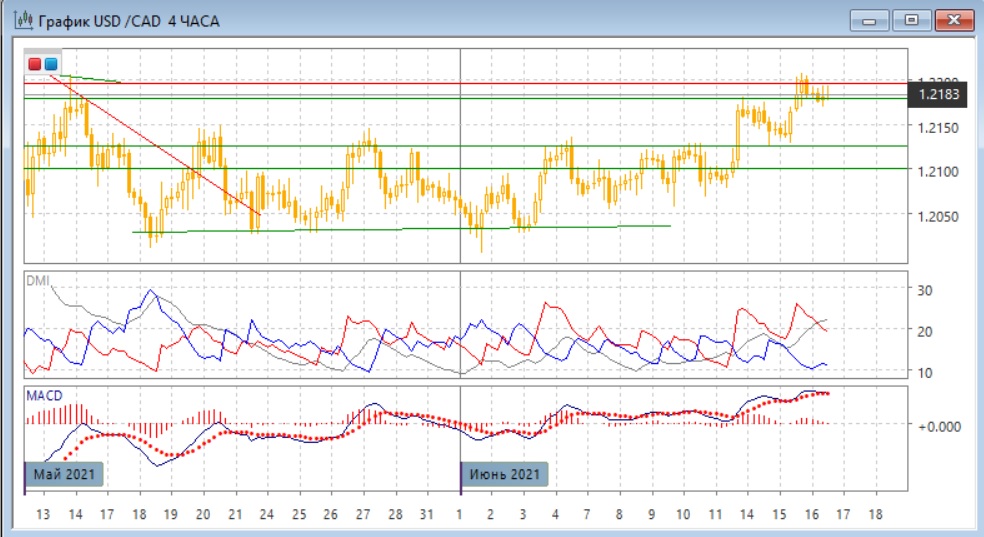The height and width of the screenshot is (537, 984).
Task: Click the current price label 1.2183
Action: pyautogui.click(x=940, y=95)
